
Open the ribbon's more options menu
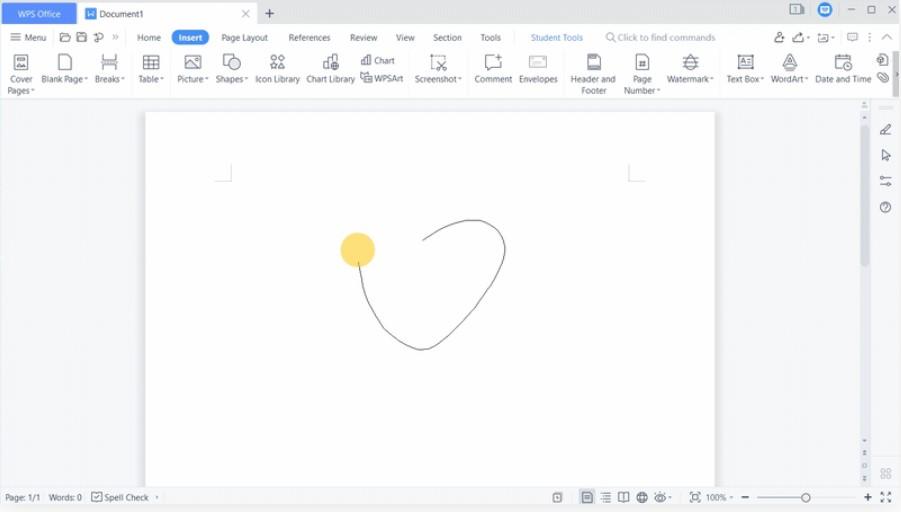coord(869,37)
